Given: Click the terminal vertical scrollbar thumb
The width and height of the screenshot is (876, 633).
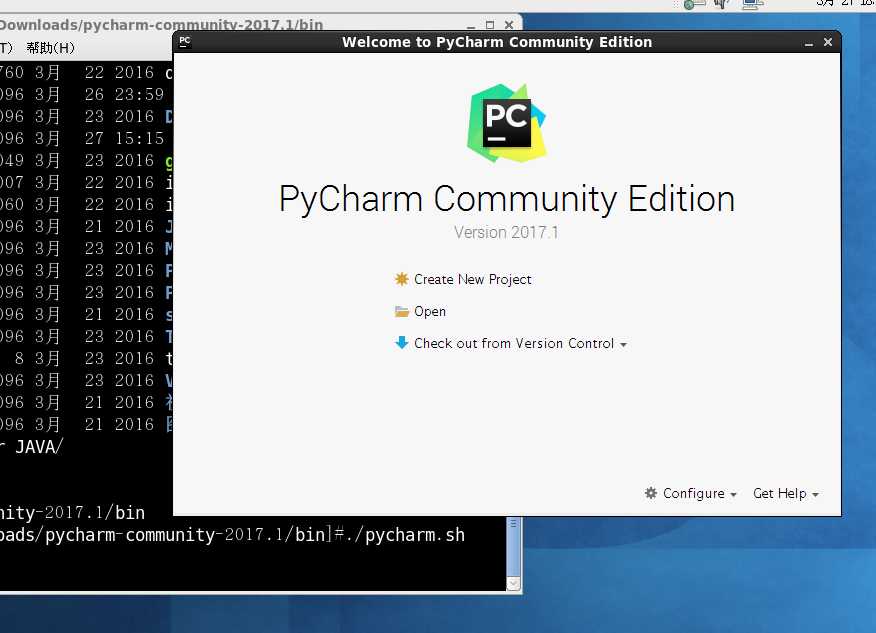Looking at the screenshot, I should pyautogui.click(x=513, y=546).
